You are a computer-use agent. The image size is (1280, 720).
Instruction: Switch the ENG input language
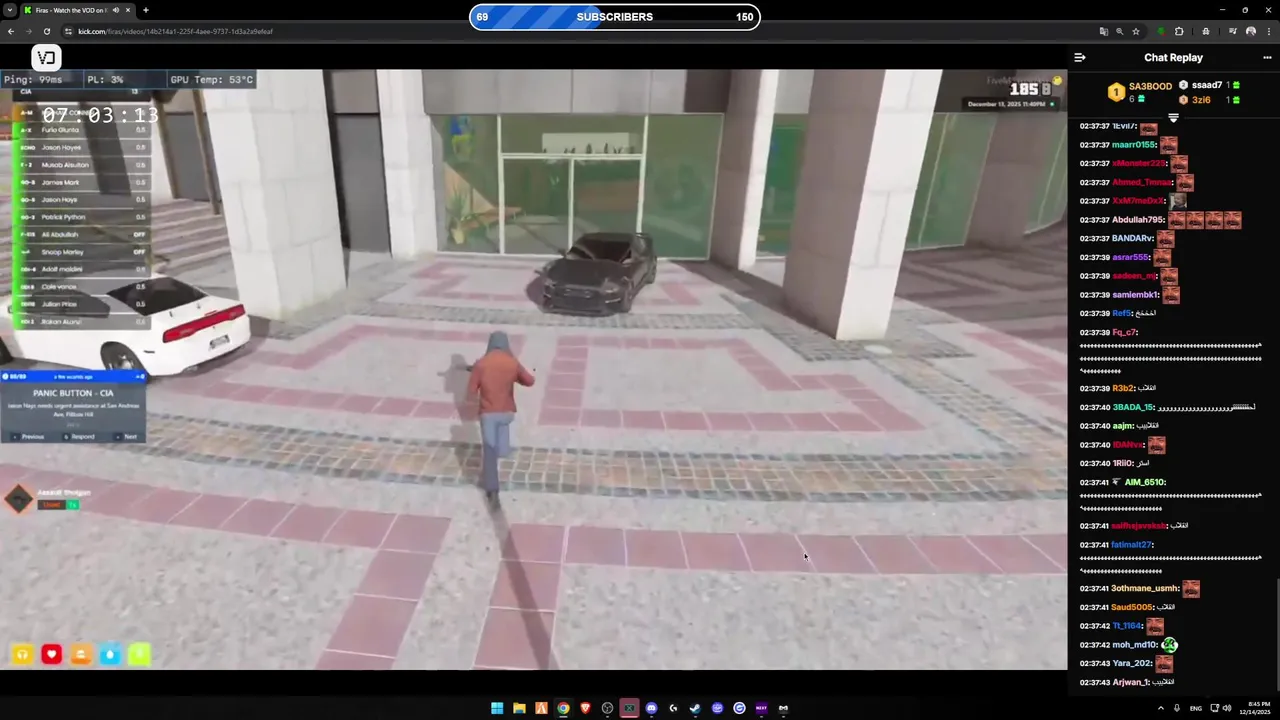[x=1196, y=708]
